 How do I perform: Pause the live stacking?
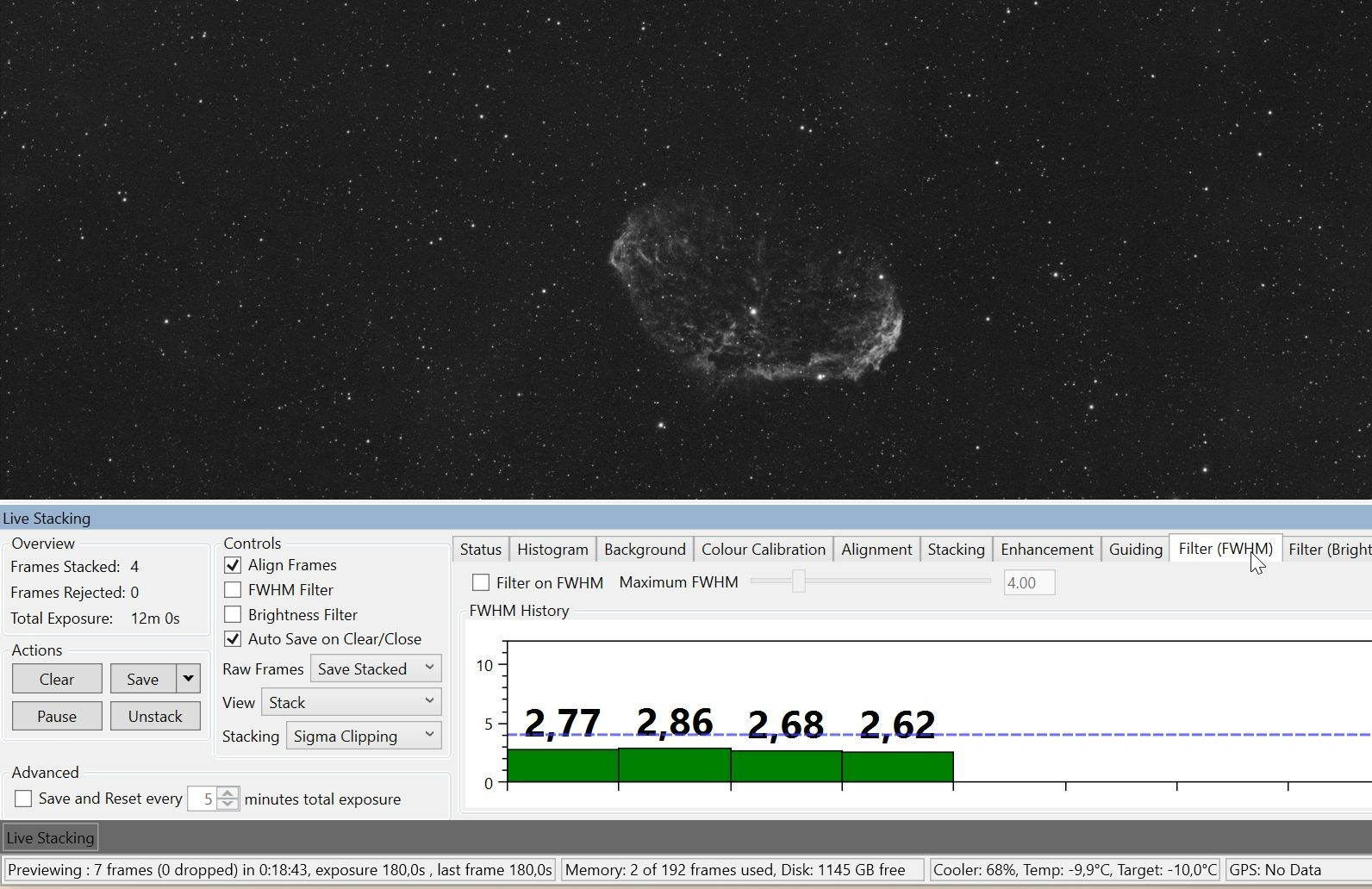click(x=57, y=716)
